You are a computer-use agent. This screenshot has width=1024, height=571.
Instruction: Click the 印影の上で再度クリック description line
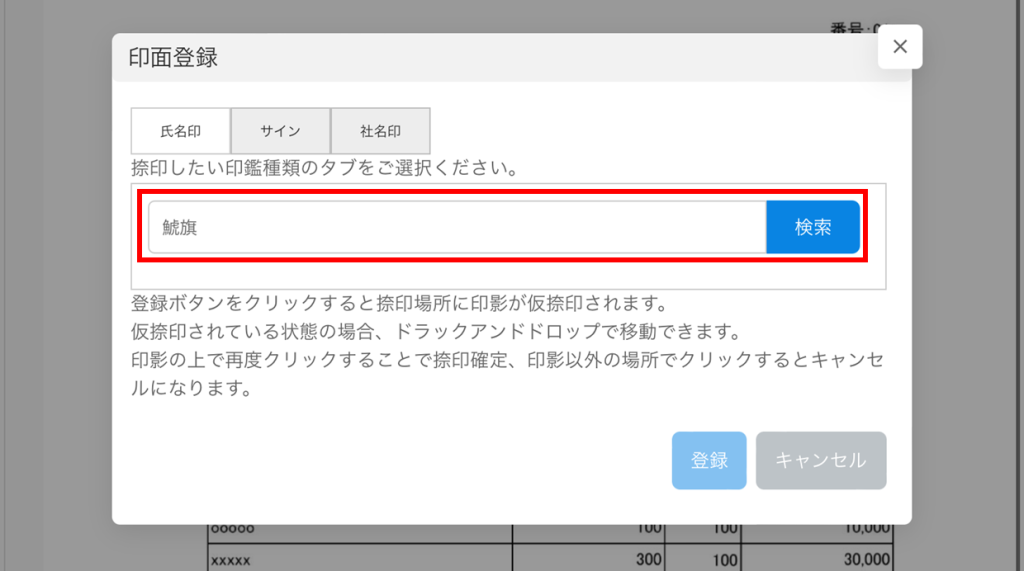point(507,359)
